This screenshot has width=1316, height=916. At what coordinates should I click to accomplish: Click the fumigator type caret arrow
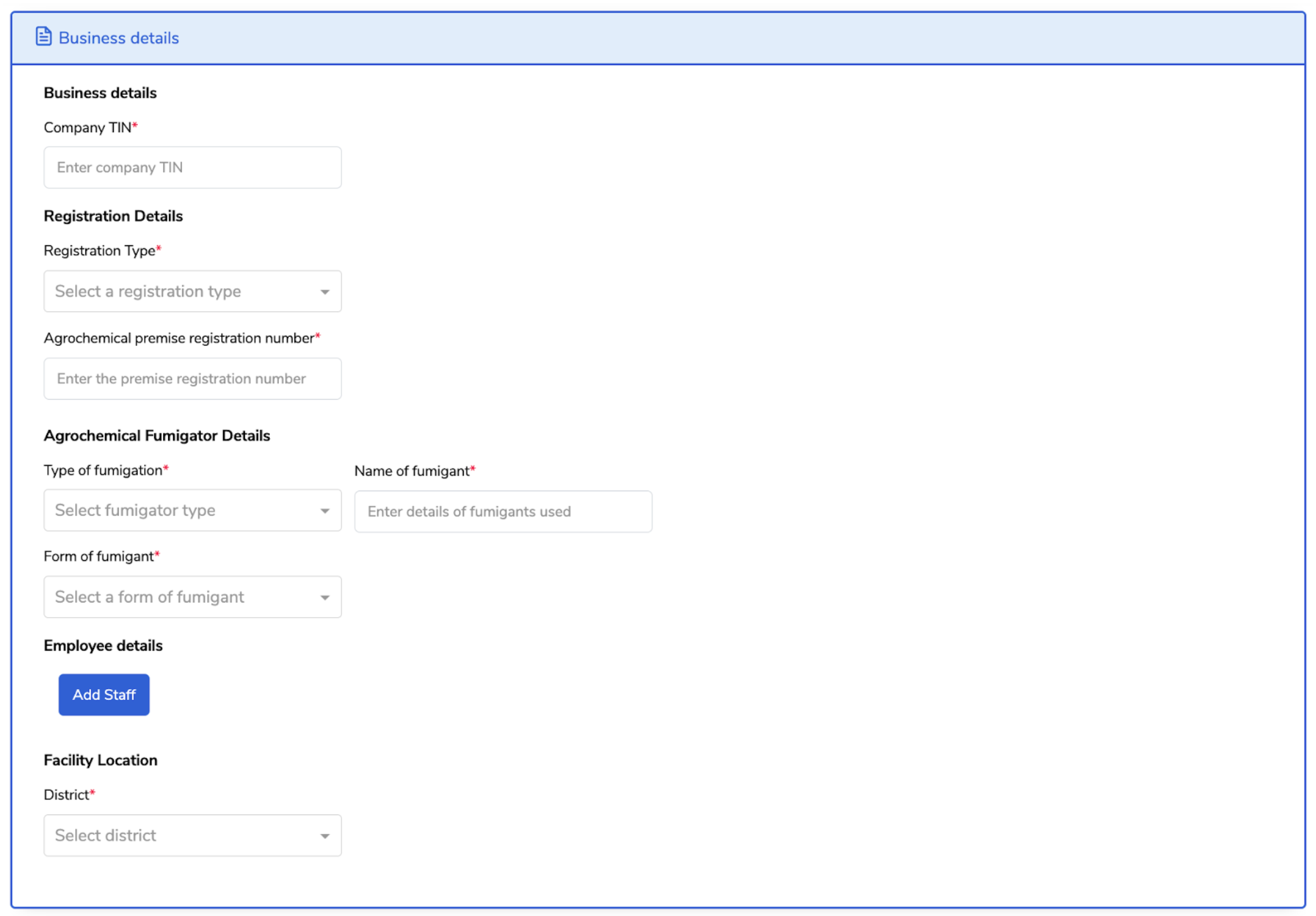pyautogui.click(x=325, y=511)
